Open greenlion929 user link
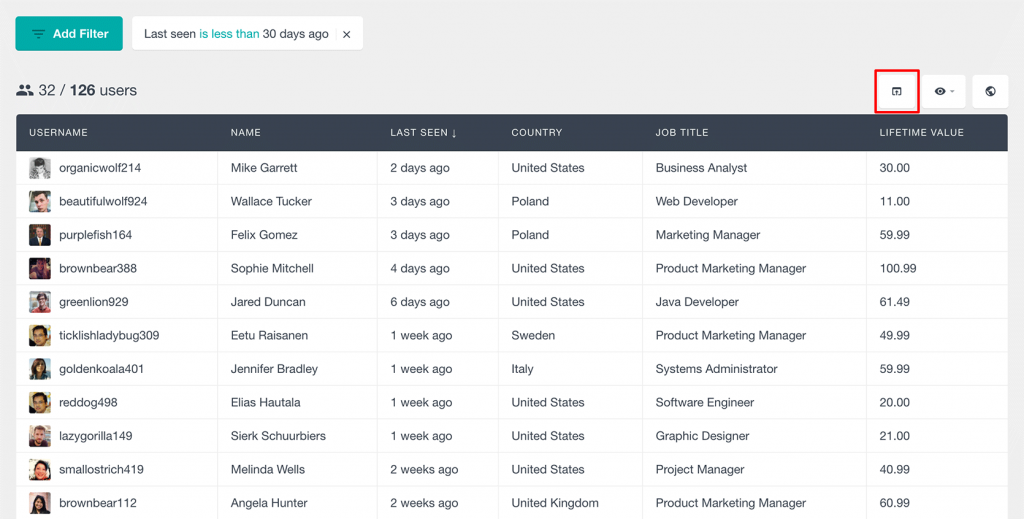Screen dimensions: 1024x519 click(93, 302)
